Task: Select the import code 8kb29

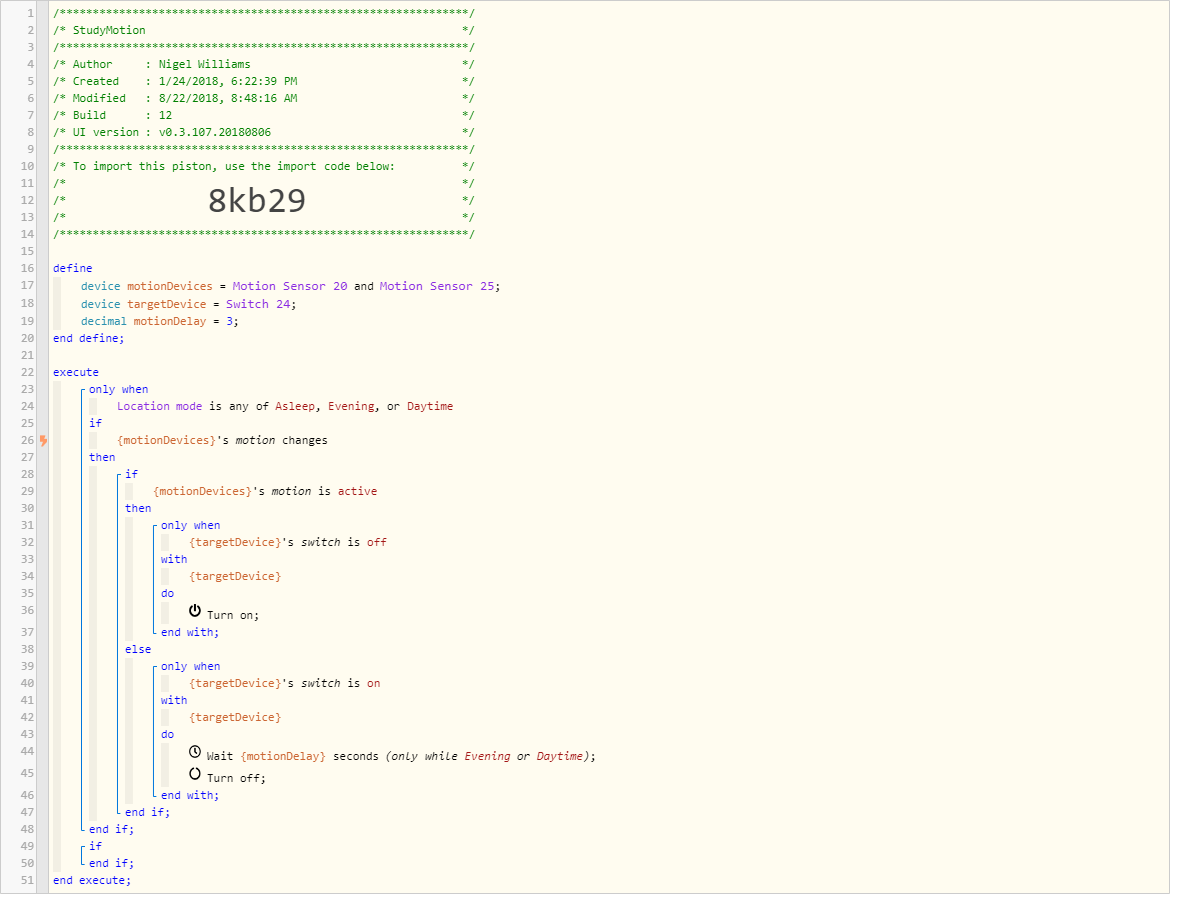Action: click(x=258, y=201)
